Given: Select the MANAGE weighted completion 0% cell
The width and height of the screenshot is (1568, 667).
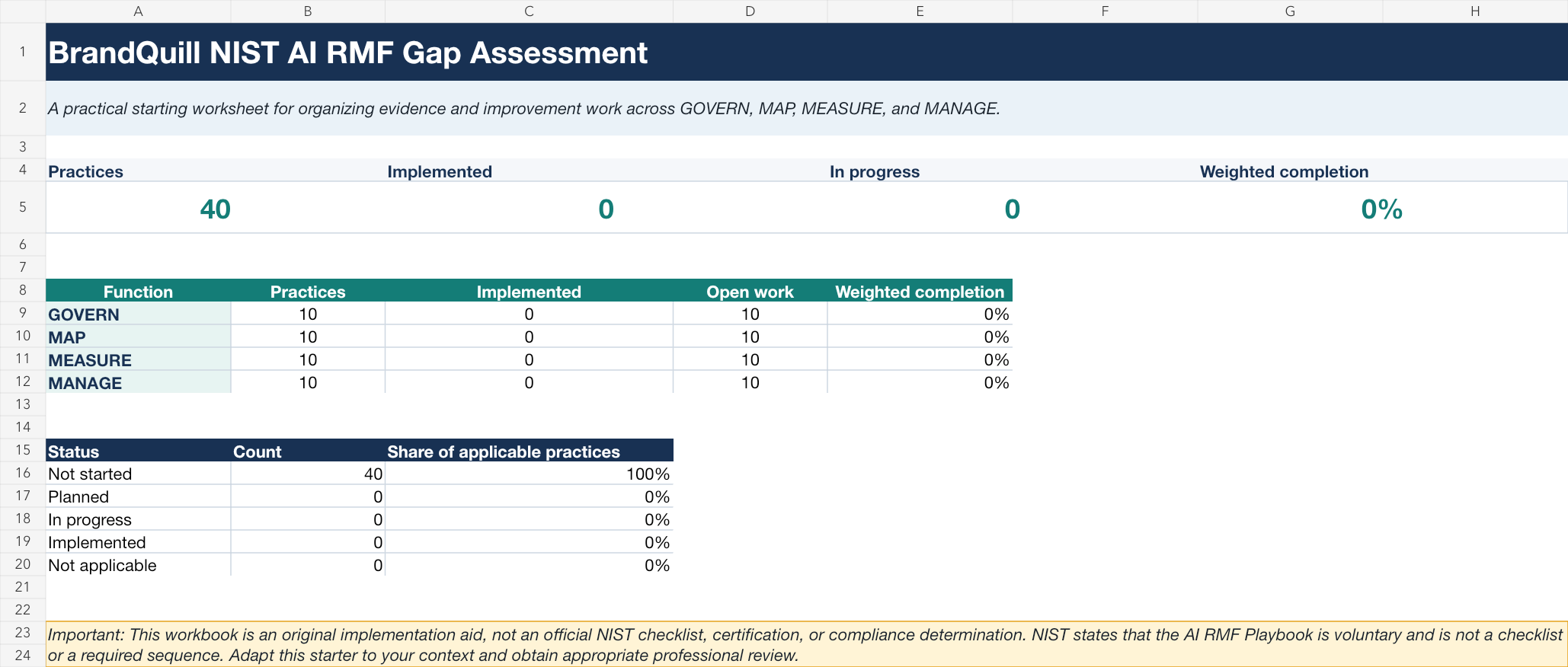Looking at the screenshot, I should pyautogui.click(x=920, y=382).
